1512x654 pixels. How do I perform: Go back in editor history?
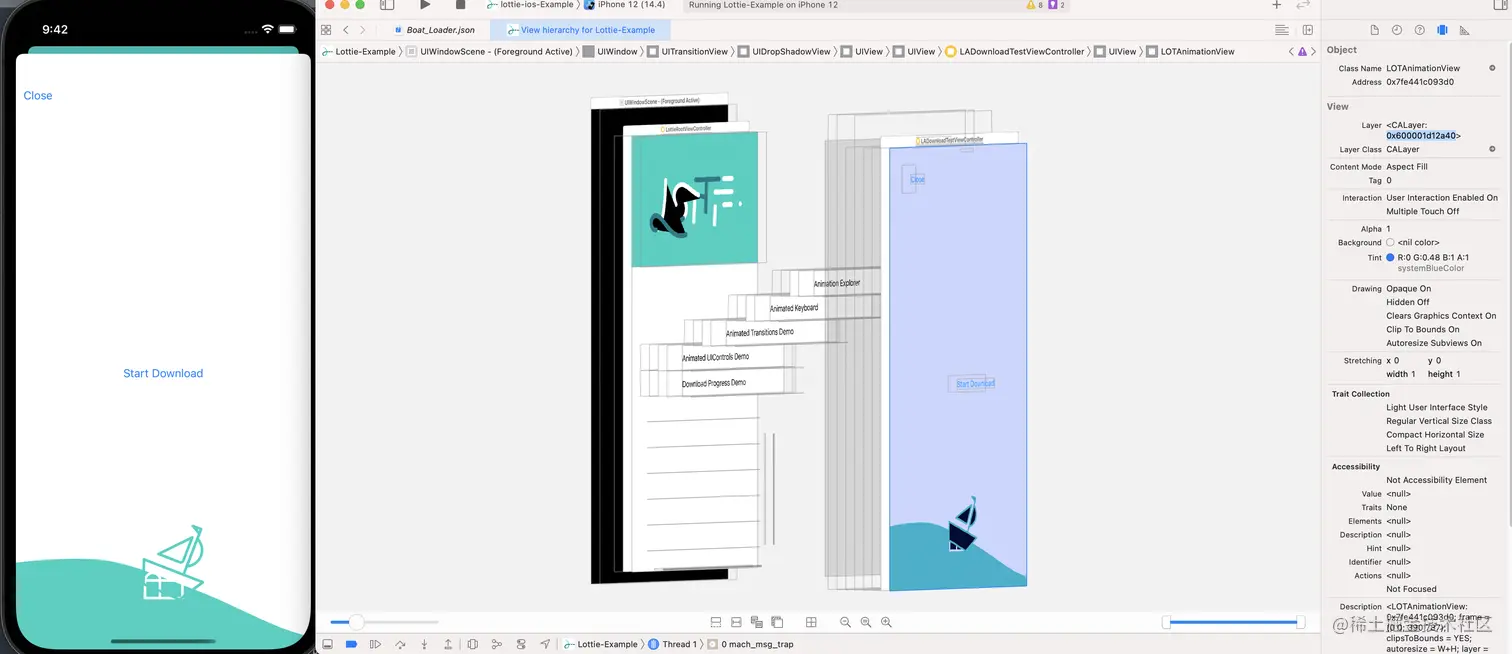pos(346,30)
